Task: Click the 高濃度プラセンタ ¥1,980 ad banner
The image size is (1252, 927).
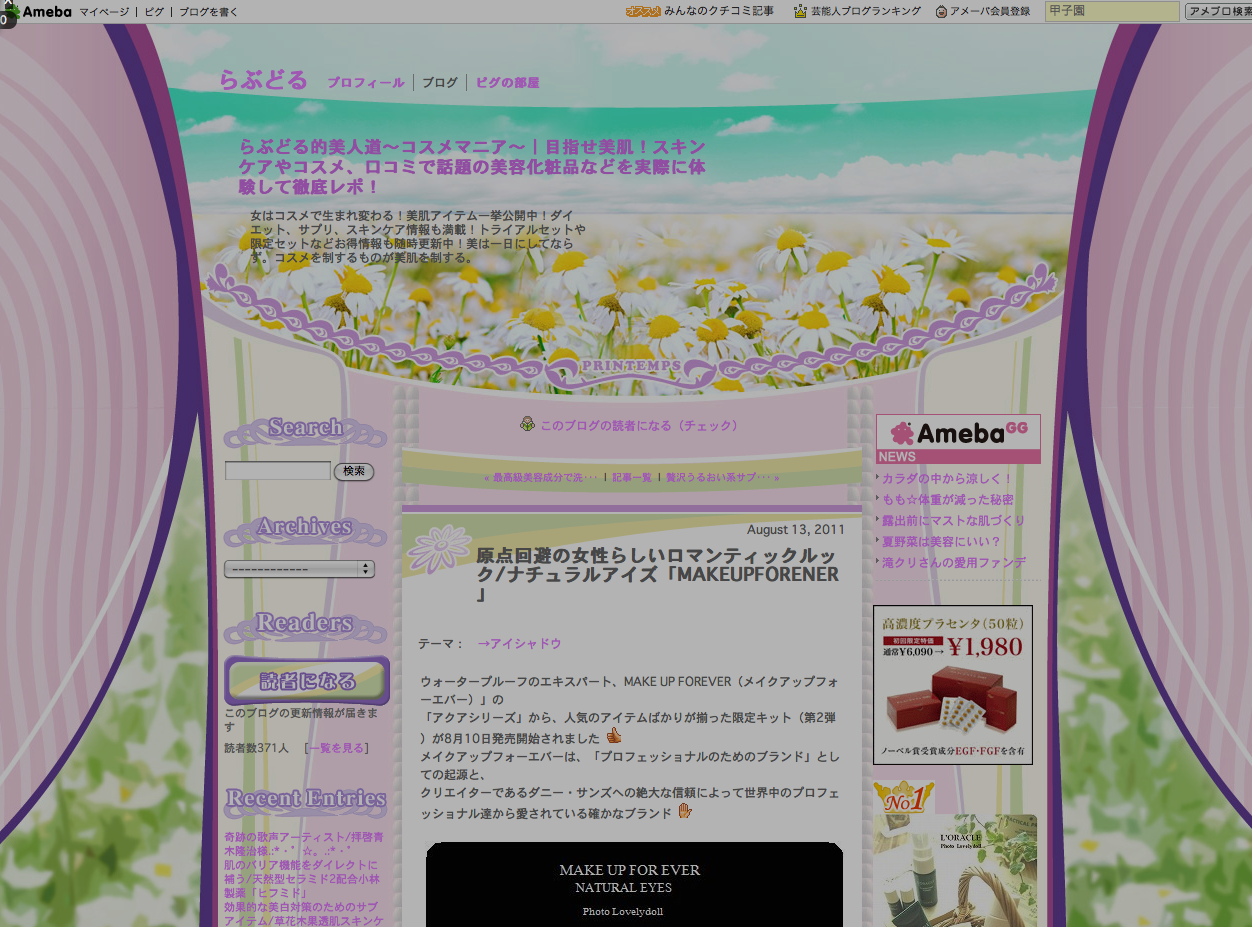Action: tap(953, 685)
